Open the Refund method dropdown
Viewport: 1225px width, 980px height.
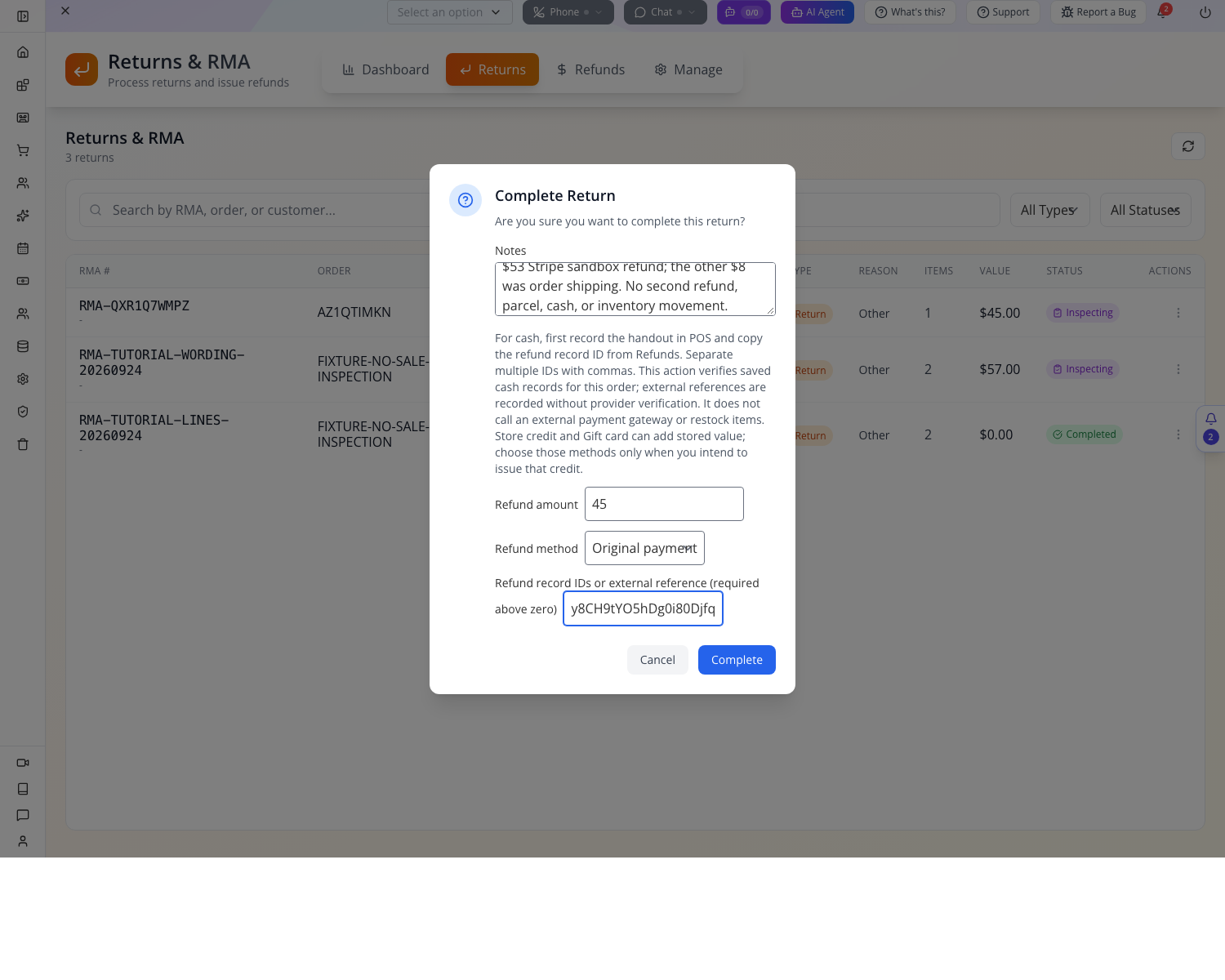pos(644,548)
